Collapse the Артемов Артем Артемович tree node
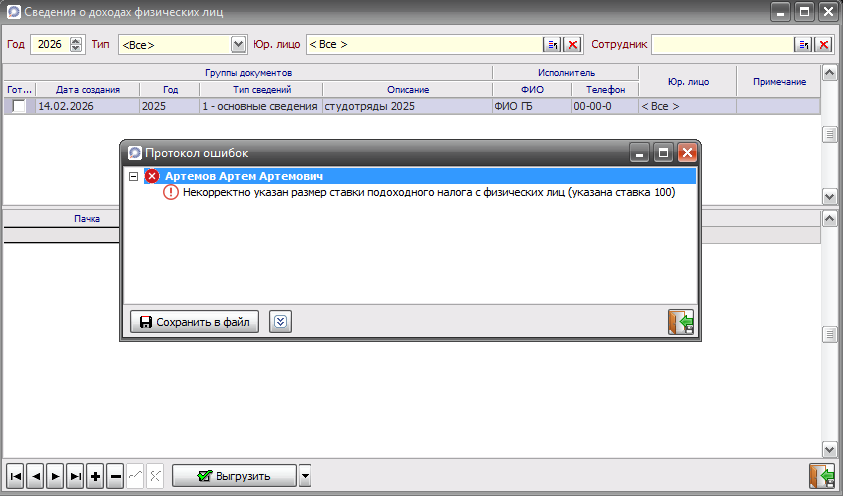843x496 pixels. [x=133, y=176]
